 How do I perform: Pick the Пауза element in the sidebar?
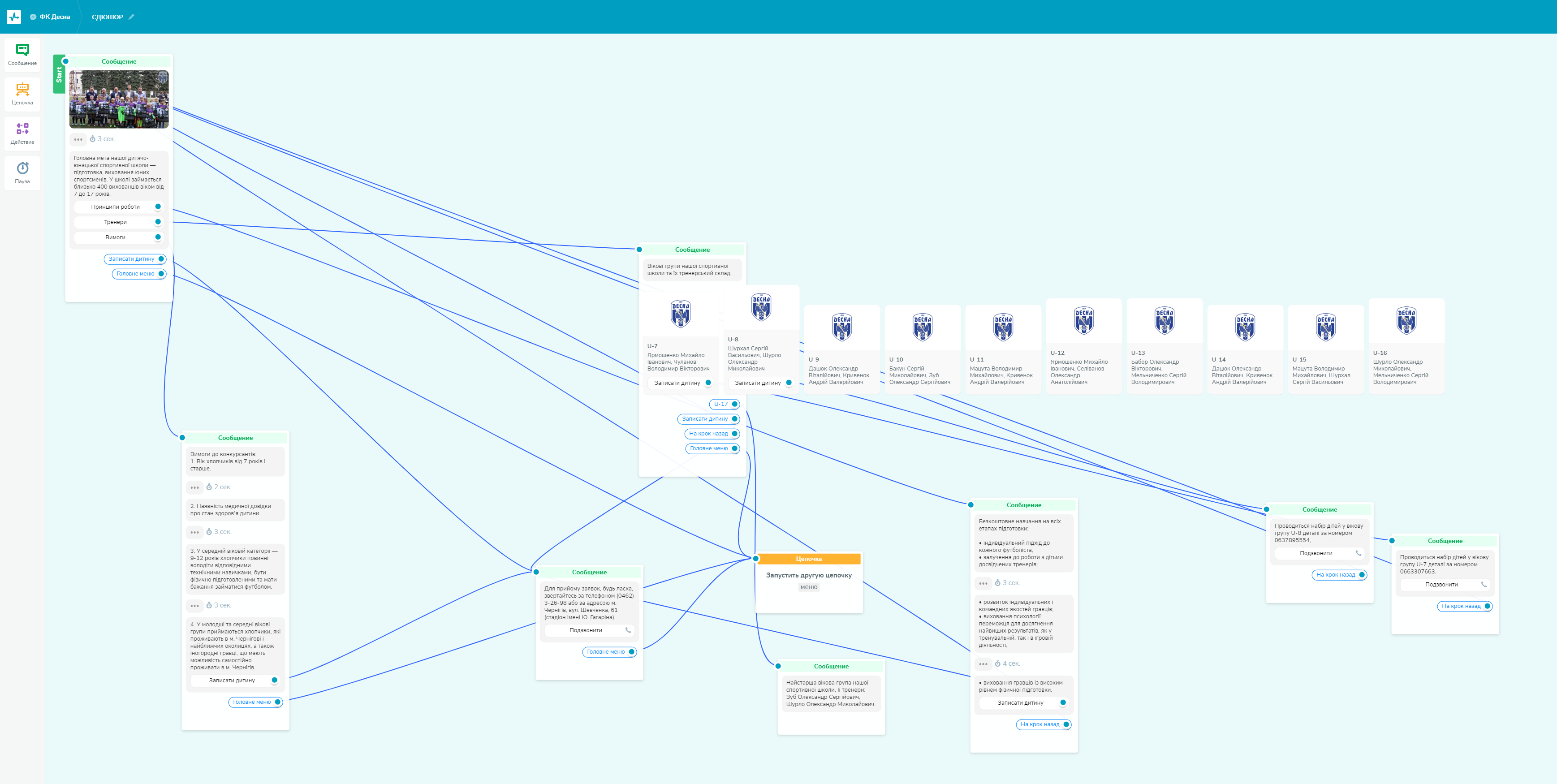[22, 172]
